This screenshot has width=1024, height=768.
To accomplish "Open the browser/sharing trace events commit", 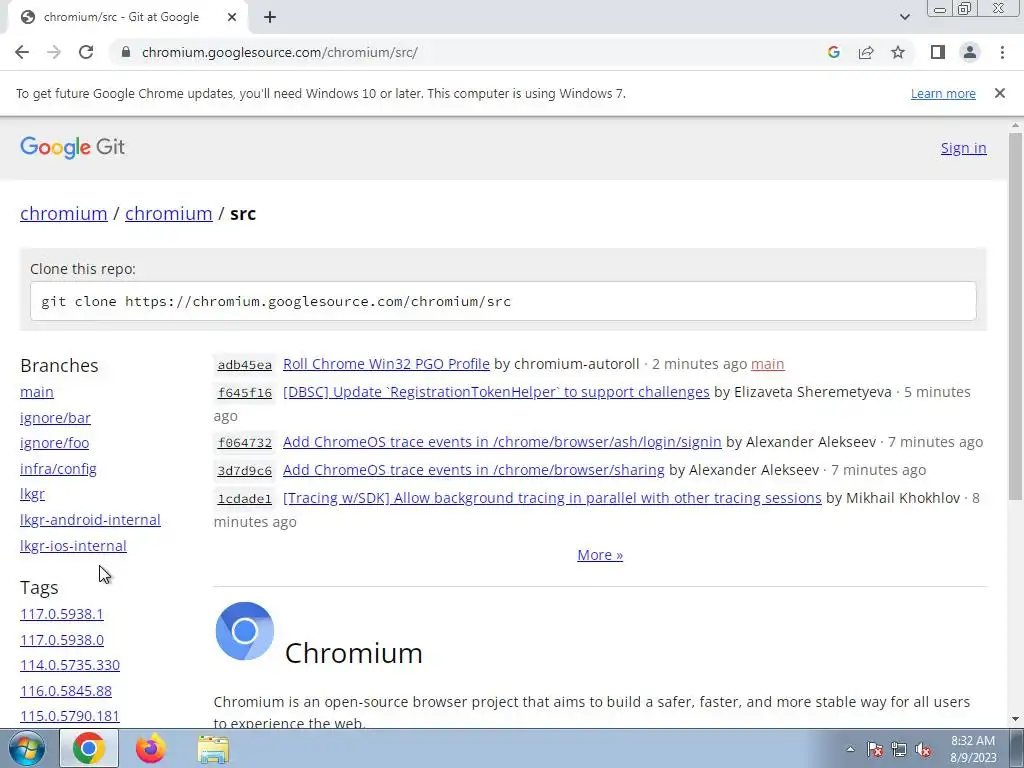I will [x=473, y=470].
